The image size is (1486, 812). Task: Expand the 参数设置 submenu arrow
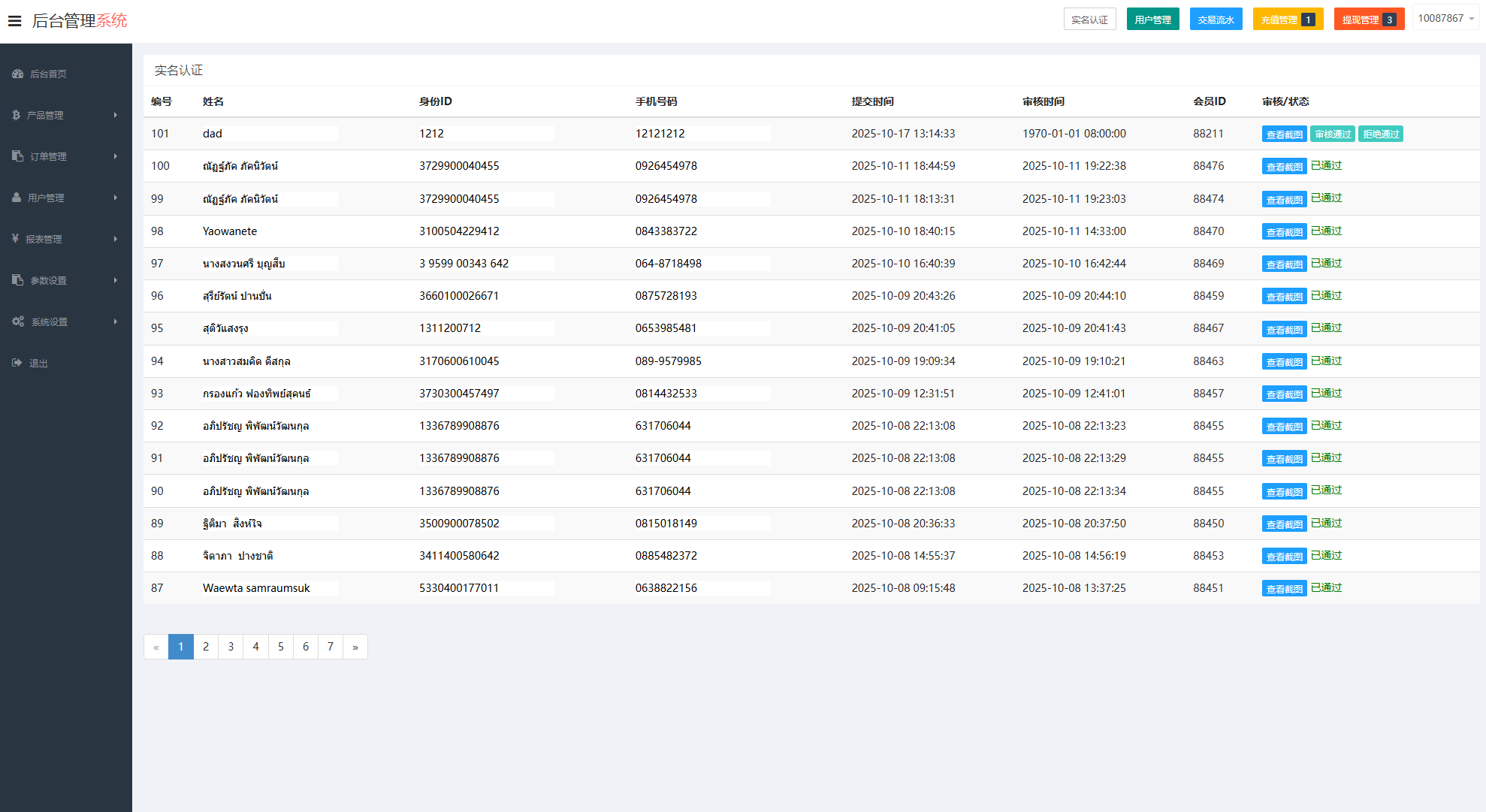115,280
